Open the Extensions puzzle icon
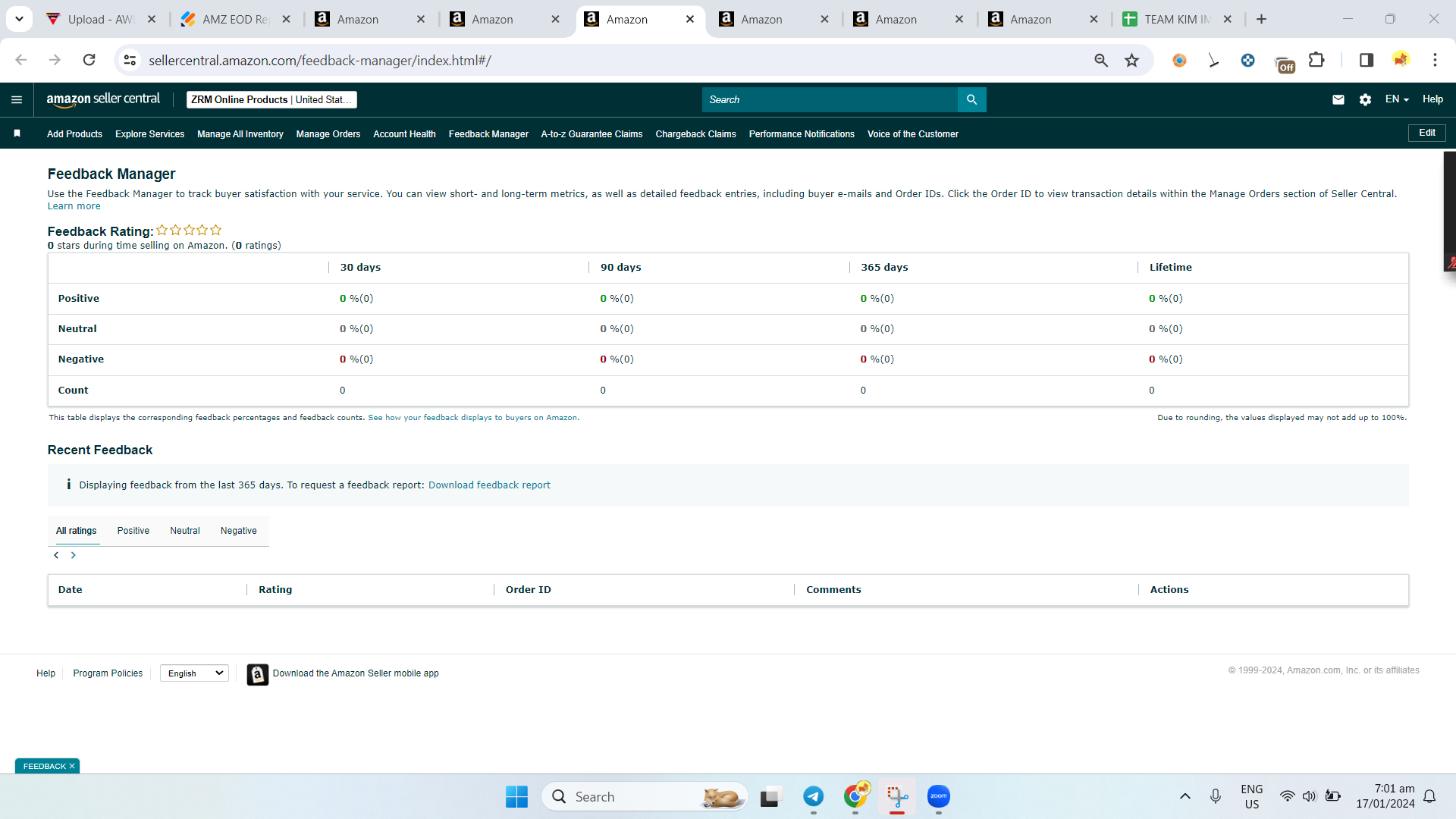The image size is (1456, 819). pyautogui.click(x=1316, y=60)
